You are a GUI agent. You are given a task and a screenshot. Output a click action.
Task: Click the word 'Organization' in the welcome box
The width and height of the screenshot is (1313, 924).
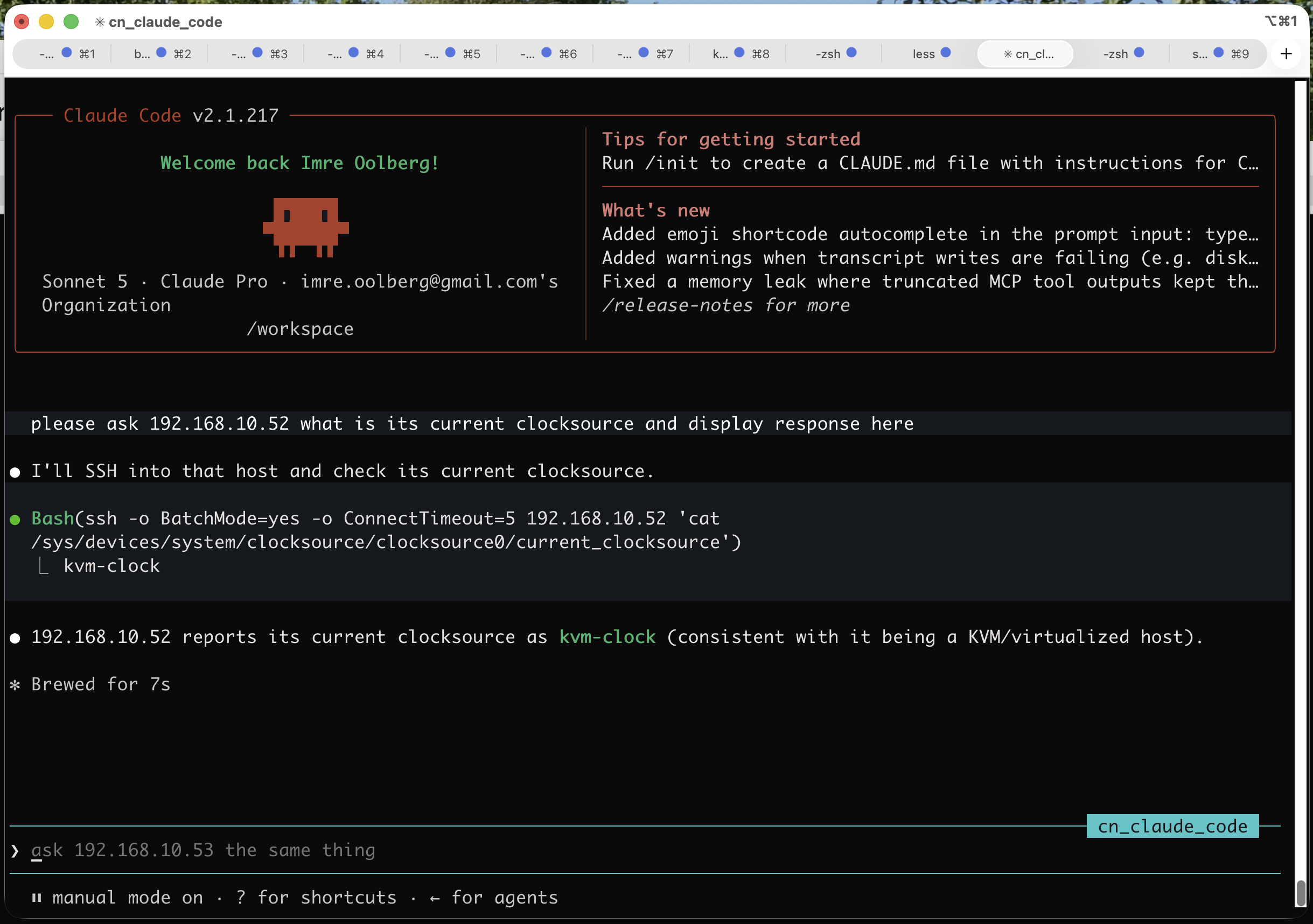[x=107, y=305]
